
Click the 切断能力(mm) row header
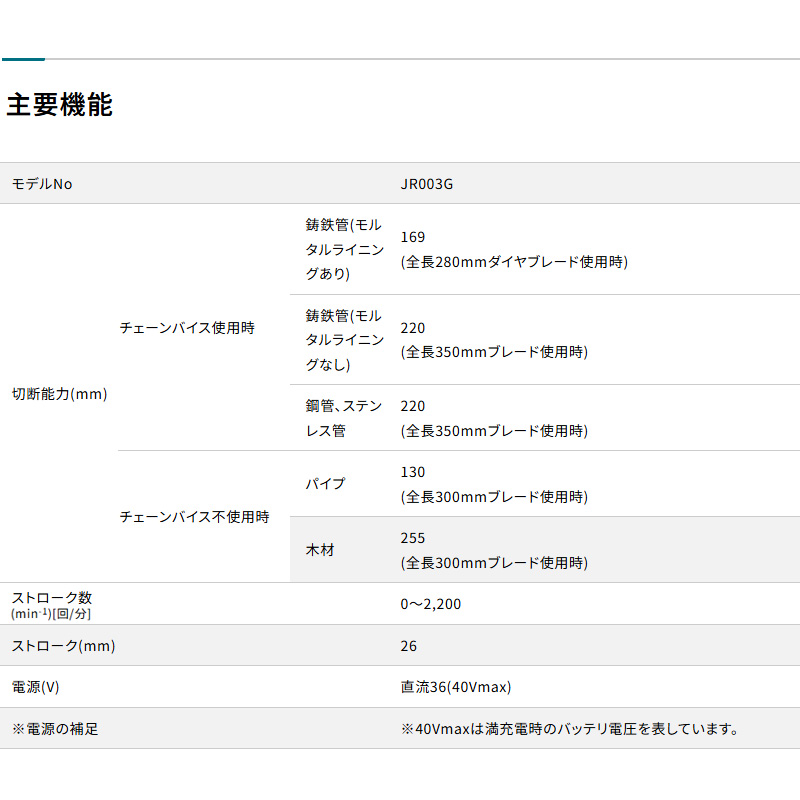[x=59, y=394]
